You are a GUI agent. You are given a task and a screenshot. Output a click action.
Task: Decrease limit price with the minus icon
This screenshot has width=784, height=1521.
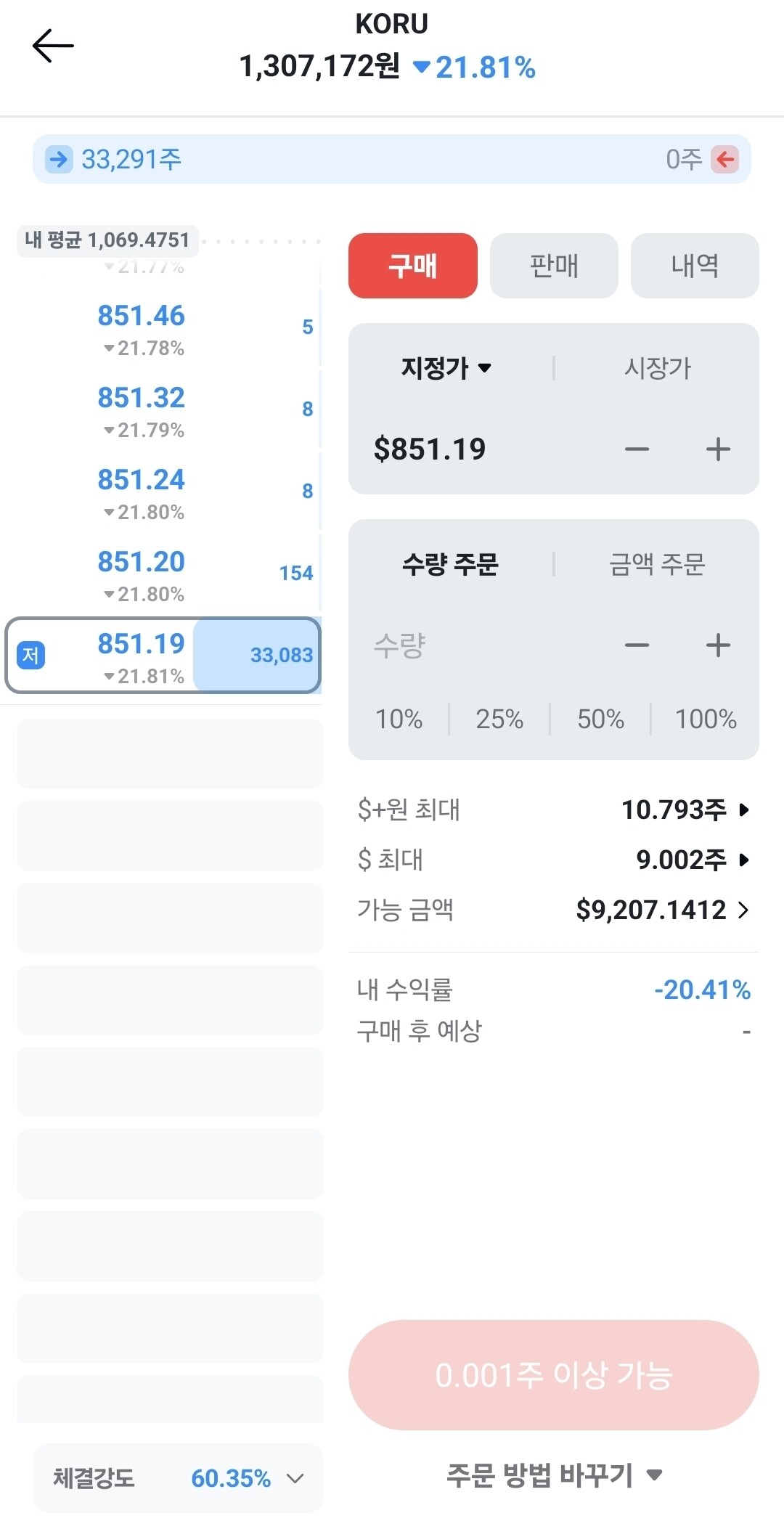[637, 449]
